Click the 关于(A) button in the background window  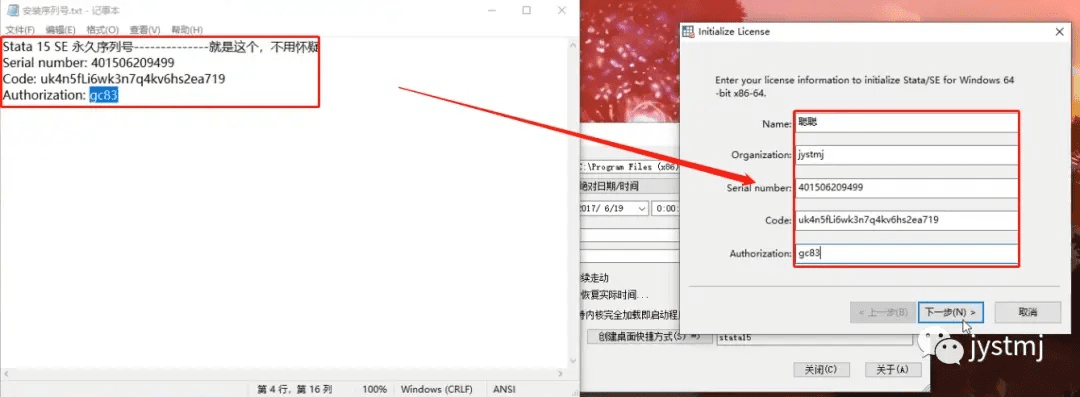(x=893, y=369)
